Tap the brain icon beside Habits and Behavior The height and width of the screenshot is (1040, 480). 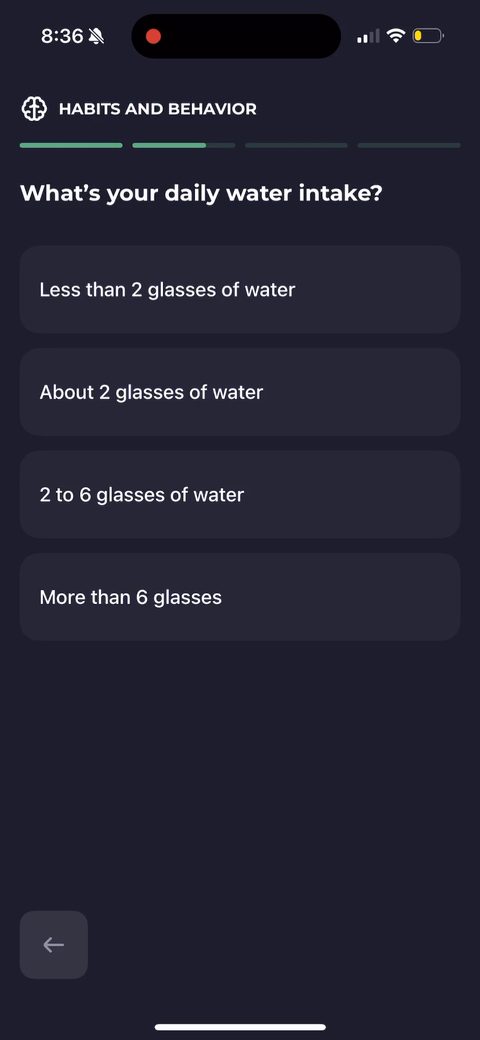click(x=34, y=109)
